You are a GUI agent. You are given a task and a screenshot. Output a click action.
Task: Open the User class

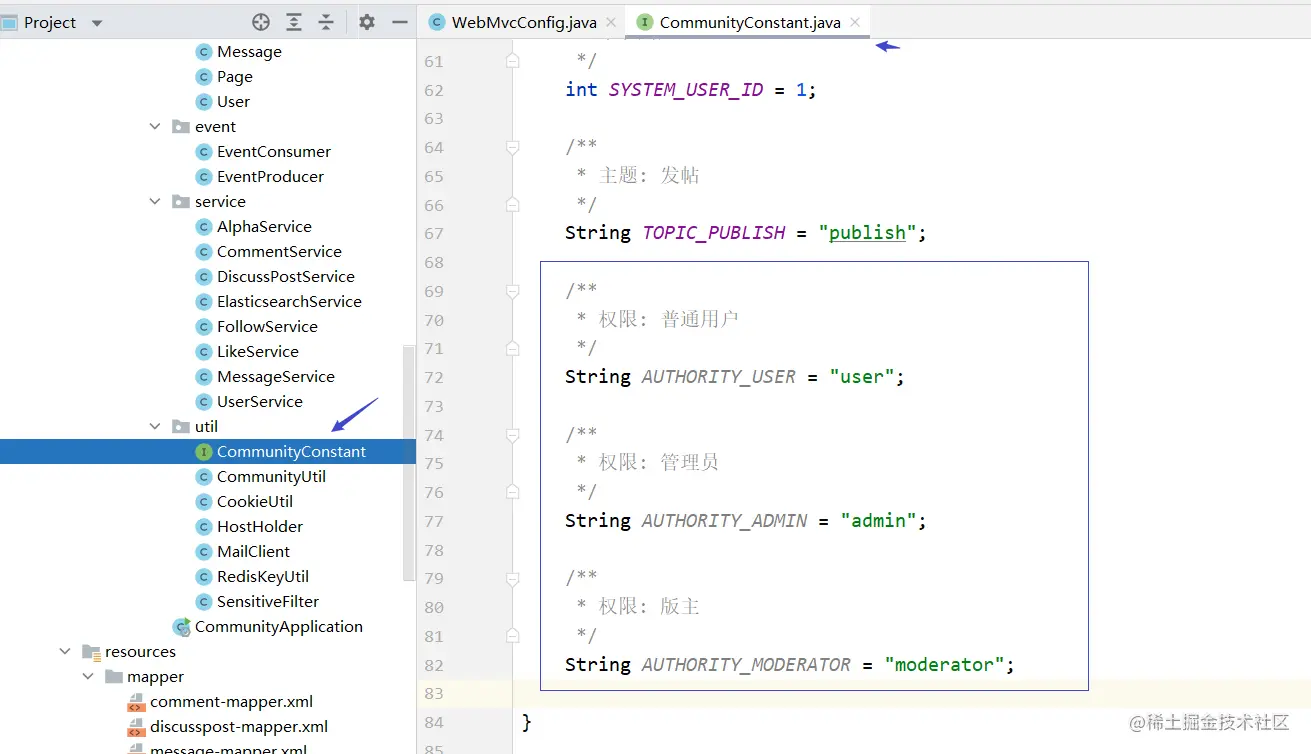[x=233, y=102]
